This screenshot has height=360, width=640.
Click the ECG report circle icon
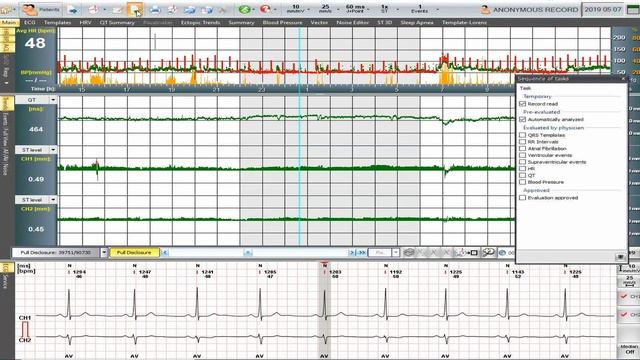[x=93, y=9]
